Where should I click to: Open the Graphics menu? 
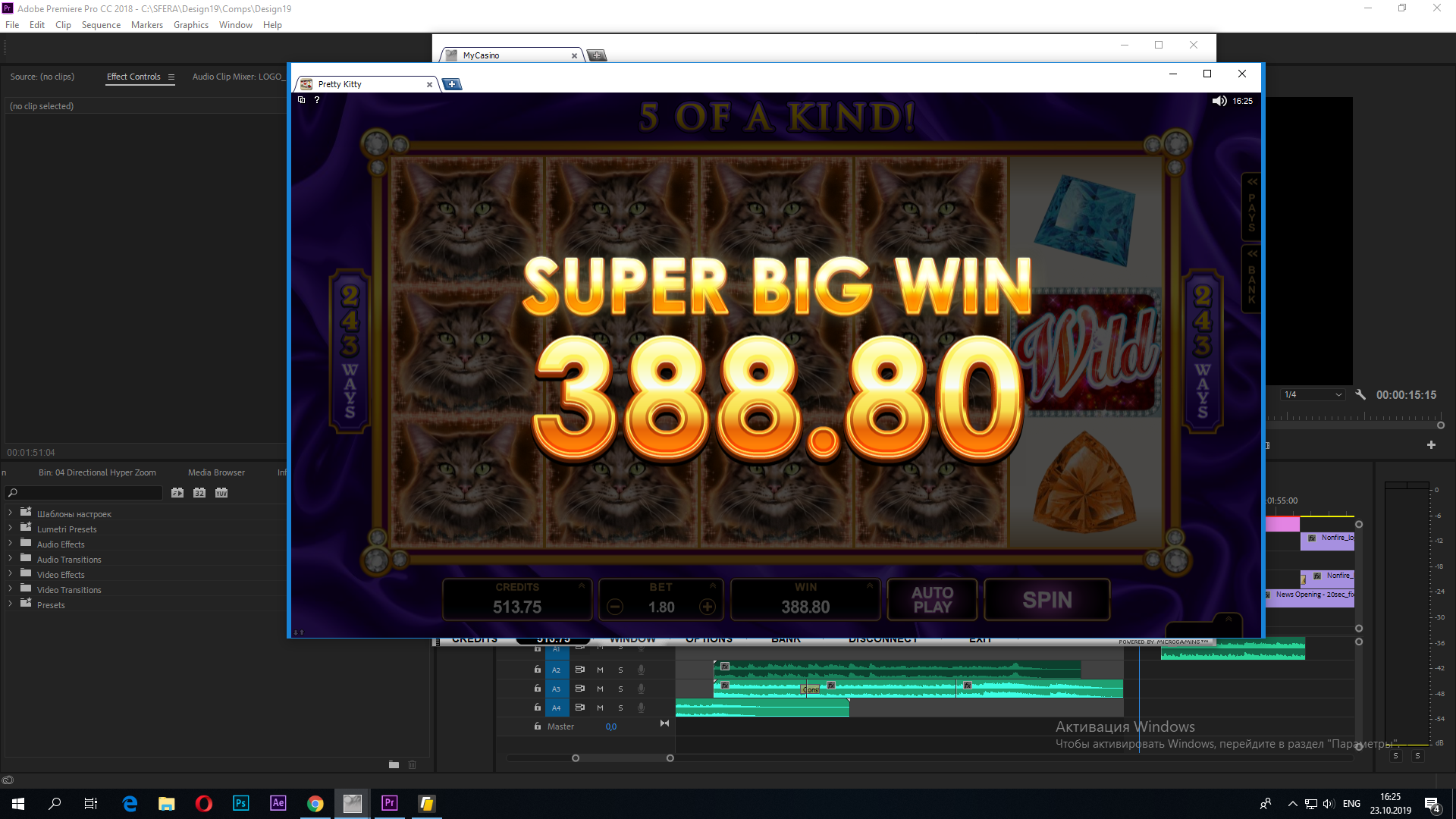click(191, 25)
